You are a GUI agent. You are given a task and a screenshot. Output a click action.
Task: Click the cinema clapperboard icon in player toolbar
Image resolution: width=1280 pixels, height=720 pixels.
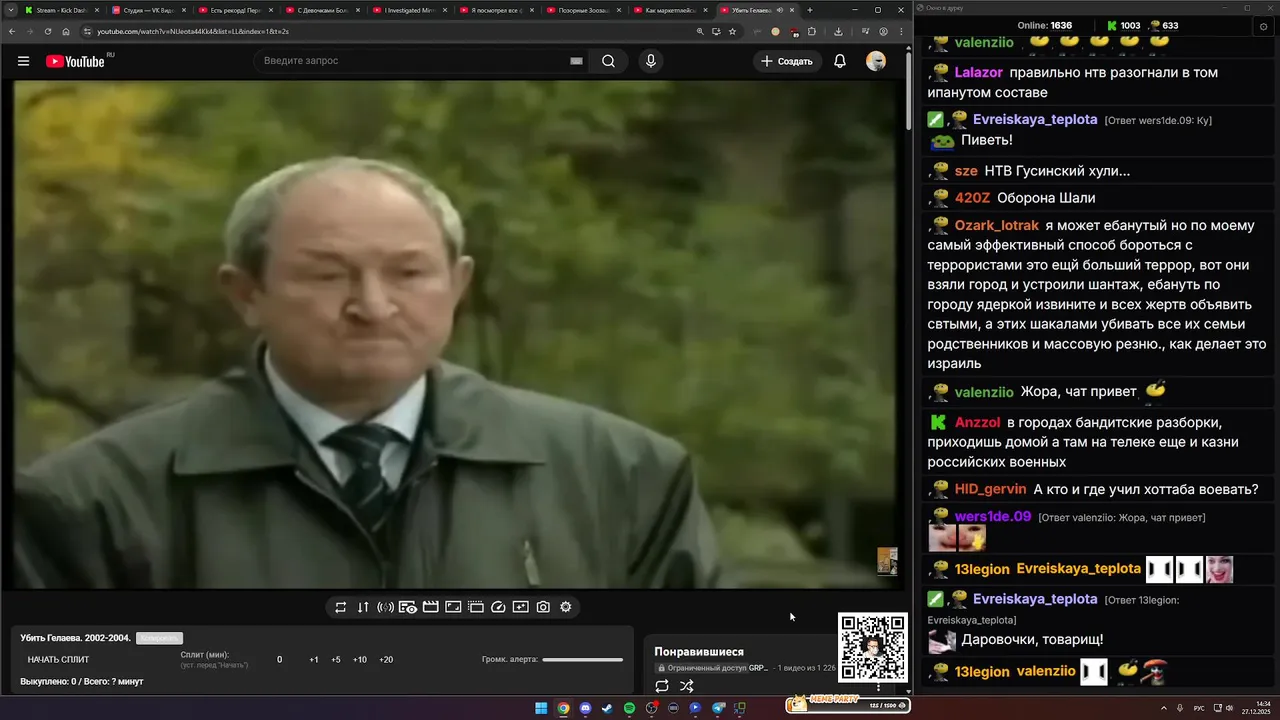click(431, 607)
